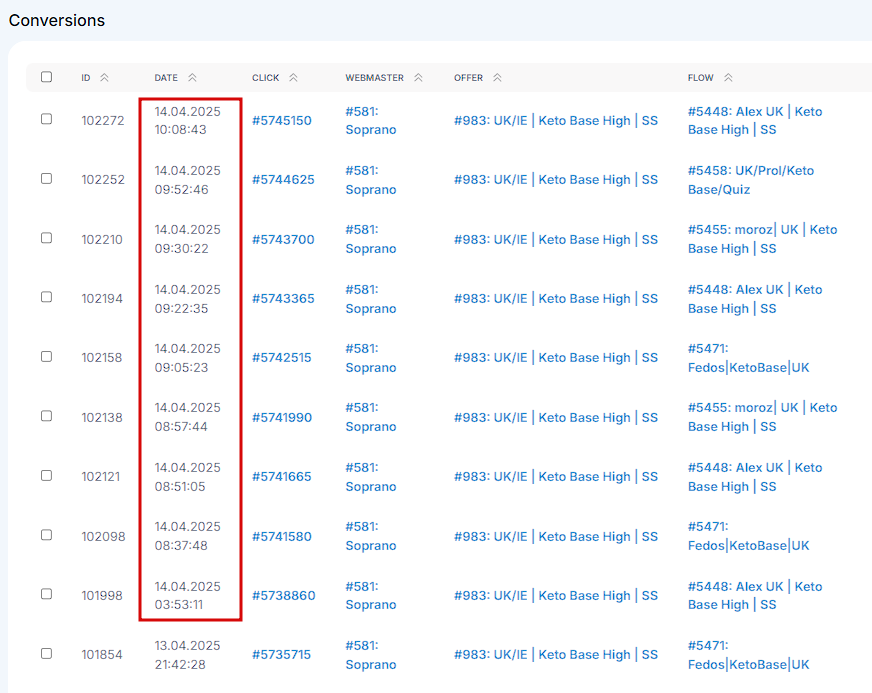The image size is (872, 693).
Task: Open the Keto Base High offer in row 101998
Action: pyautogui.click(x=556, y=596)
